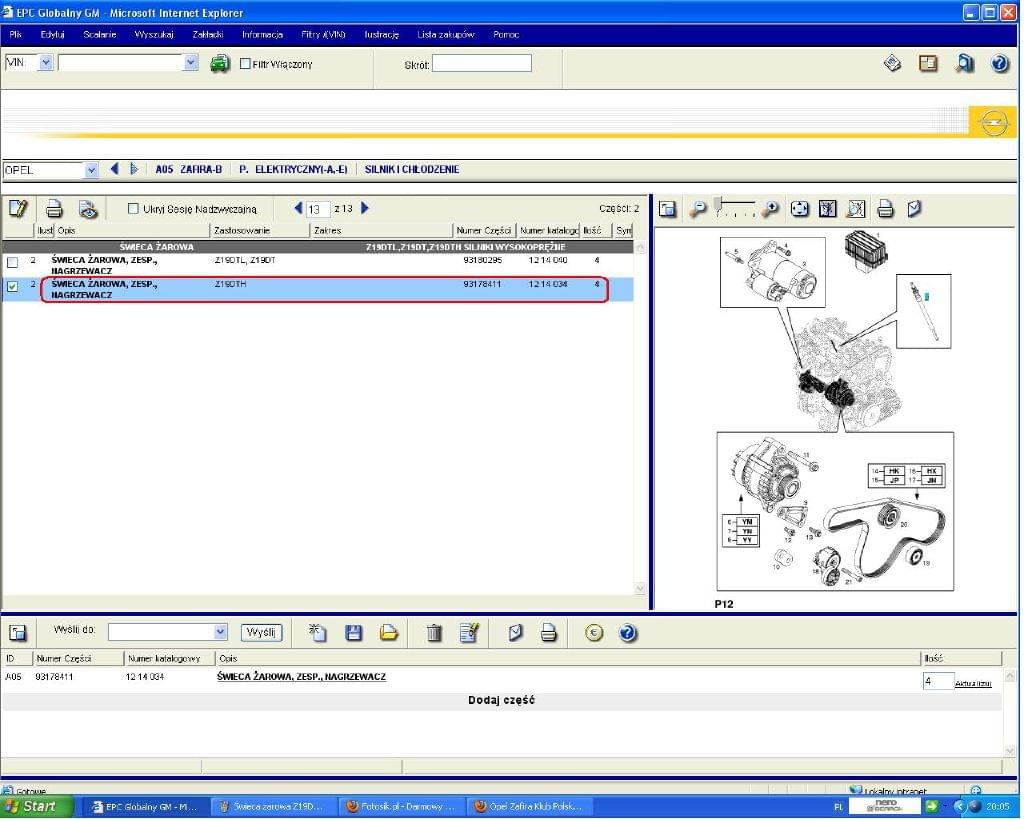Maximize the illustration pane icon
Image resolution: width=1024 pixels, height=819 pixels.
click(667, 209)
